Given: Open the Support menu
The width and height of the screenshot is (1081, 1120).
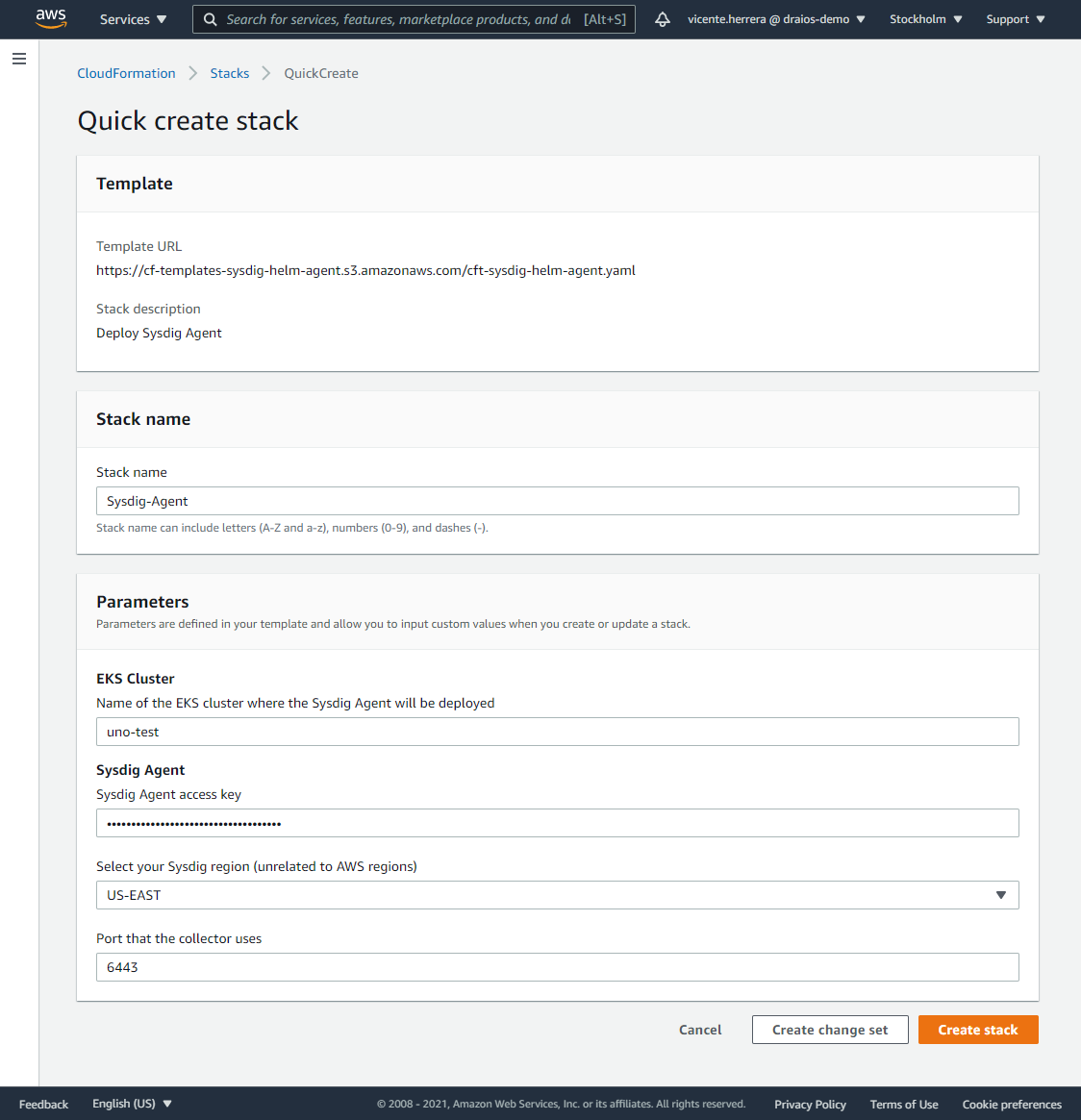Looking at the screenshot, I should coord(1015,18).
